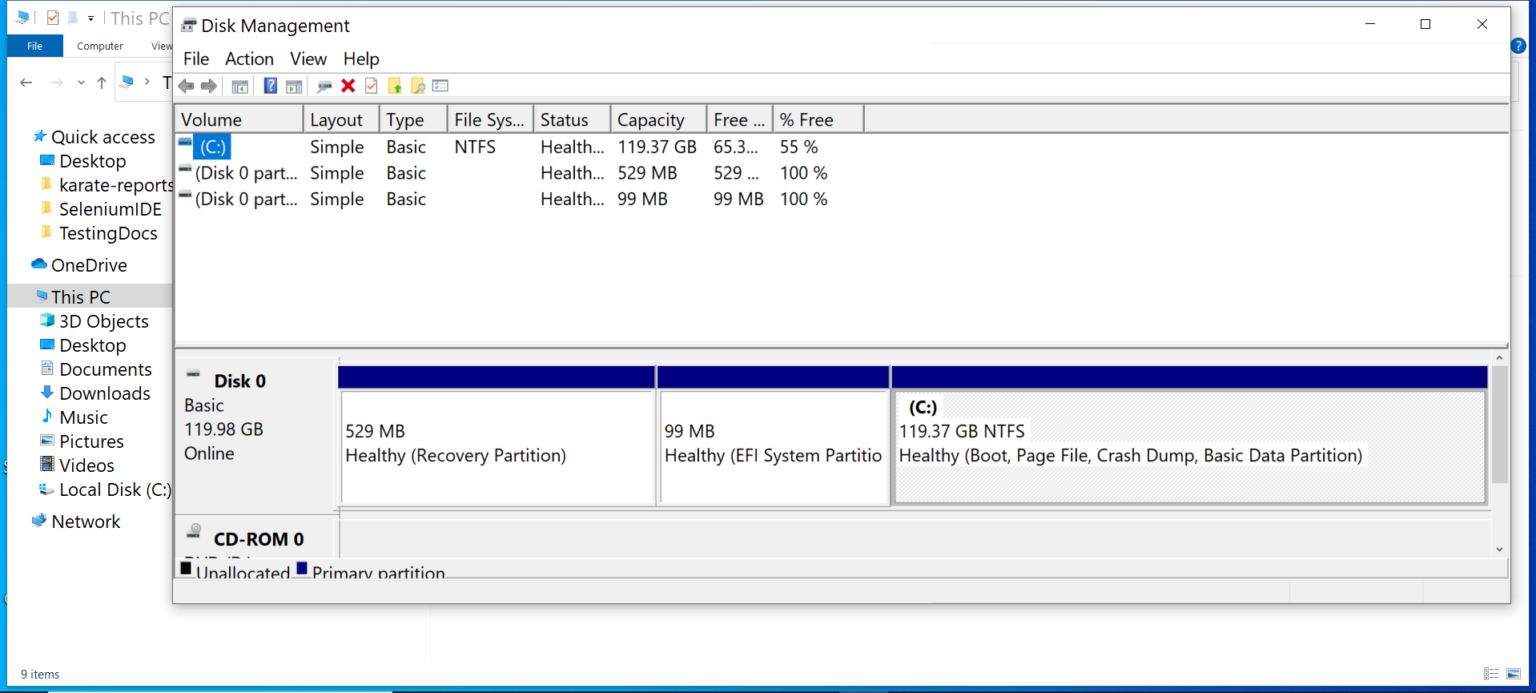Click the down arrow on the vertical scrollbar
The width and height of the screenshot is (1536, 693).
(1499, 548)
